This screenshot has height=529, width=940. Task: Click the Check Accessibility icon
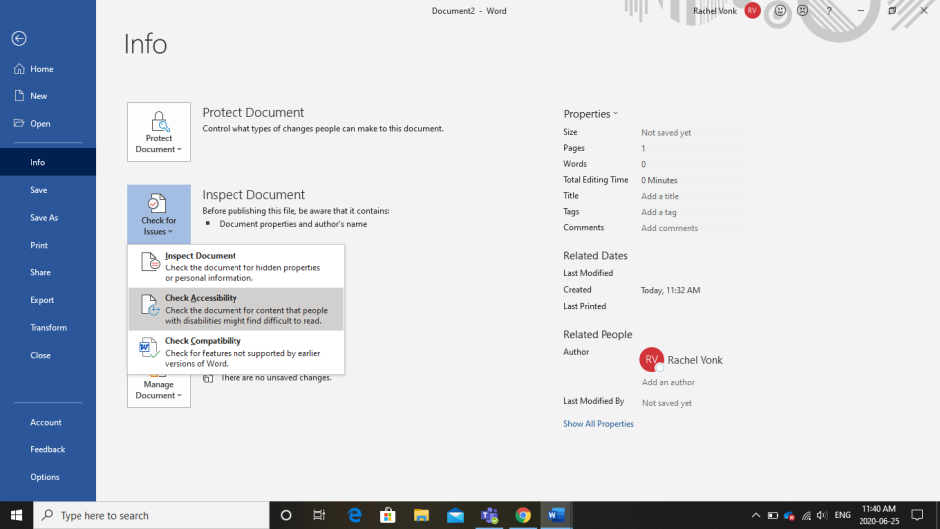coord(149,305)
